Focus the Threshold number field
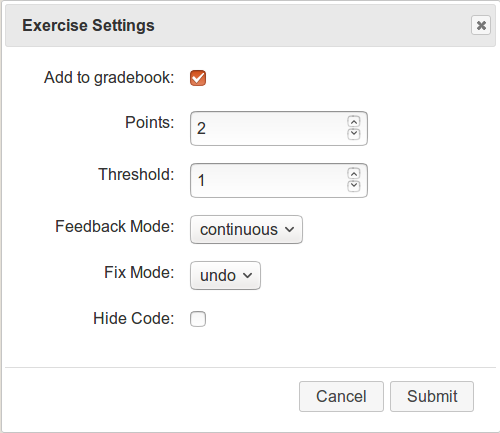The image size is (500, 433). point(279,180)
